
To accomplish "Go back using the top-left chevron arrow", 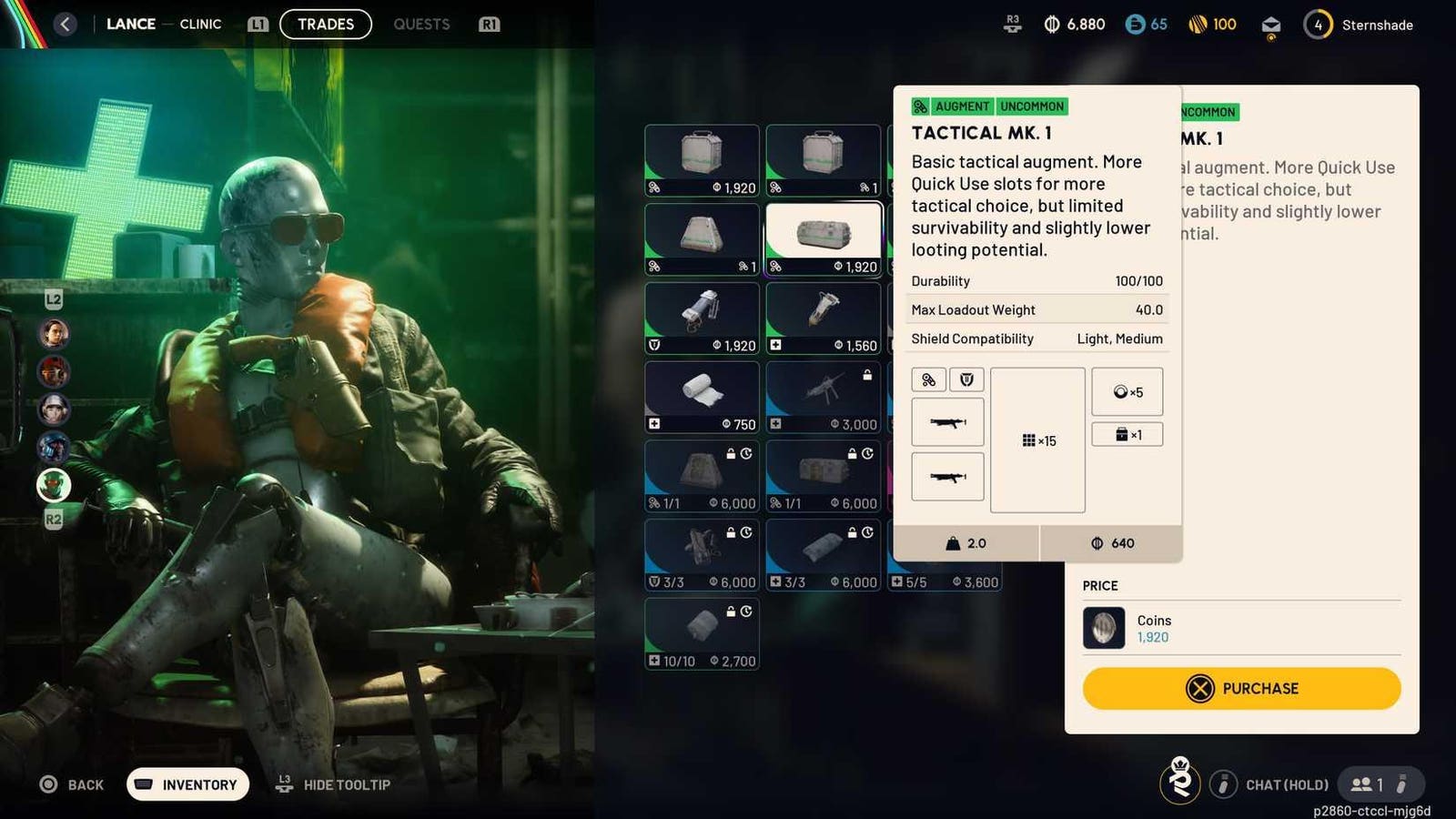I will point(65,25).
